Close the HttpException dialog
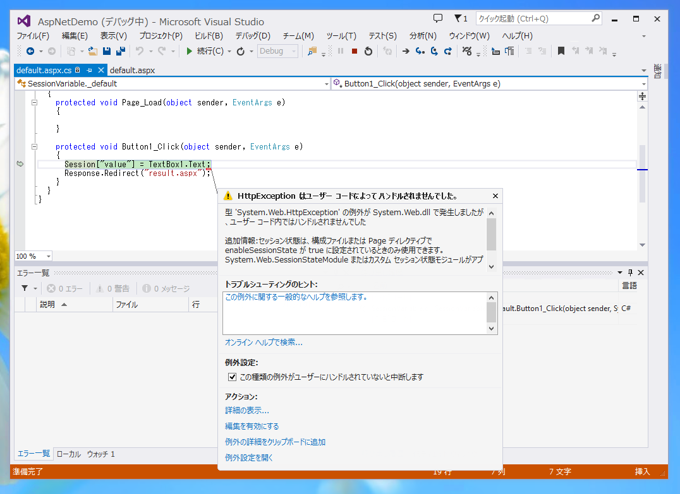 point(495,196)
